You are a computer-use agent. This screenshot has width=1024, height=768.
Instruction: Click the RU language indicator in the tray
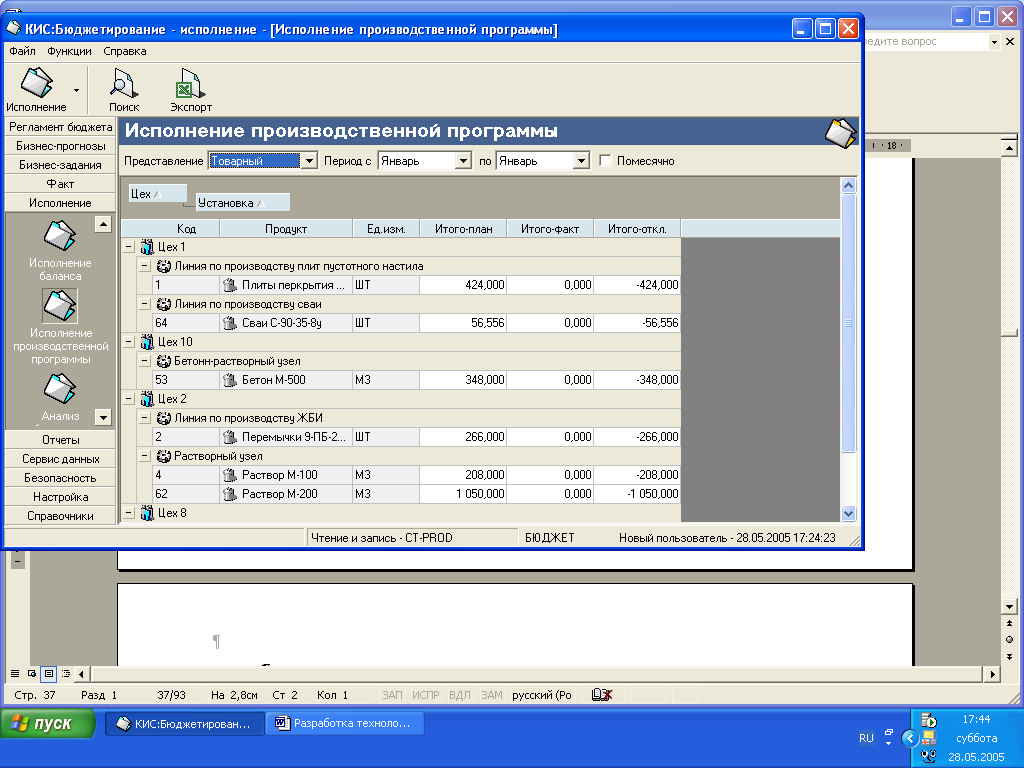pos(866,738)
